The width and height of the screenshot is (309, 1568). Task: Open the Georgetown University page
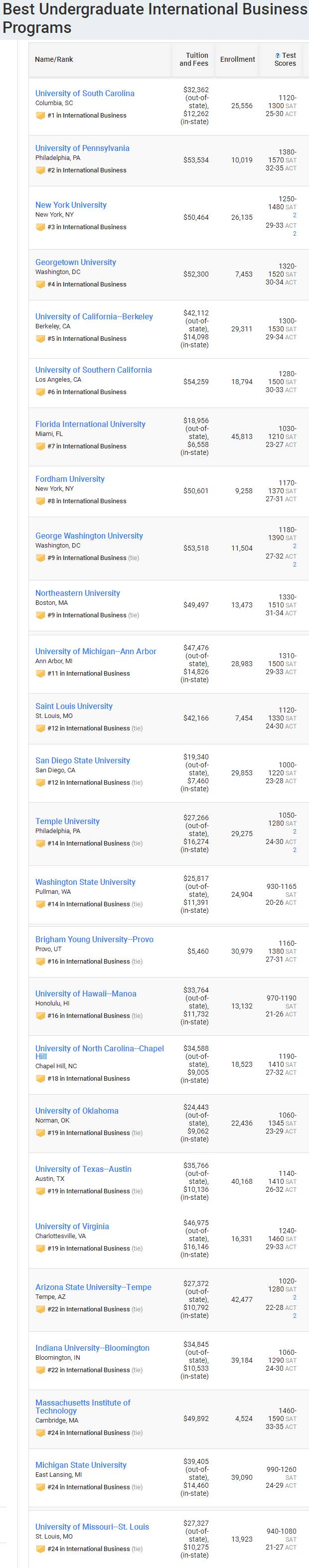coord(75,263)
